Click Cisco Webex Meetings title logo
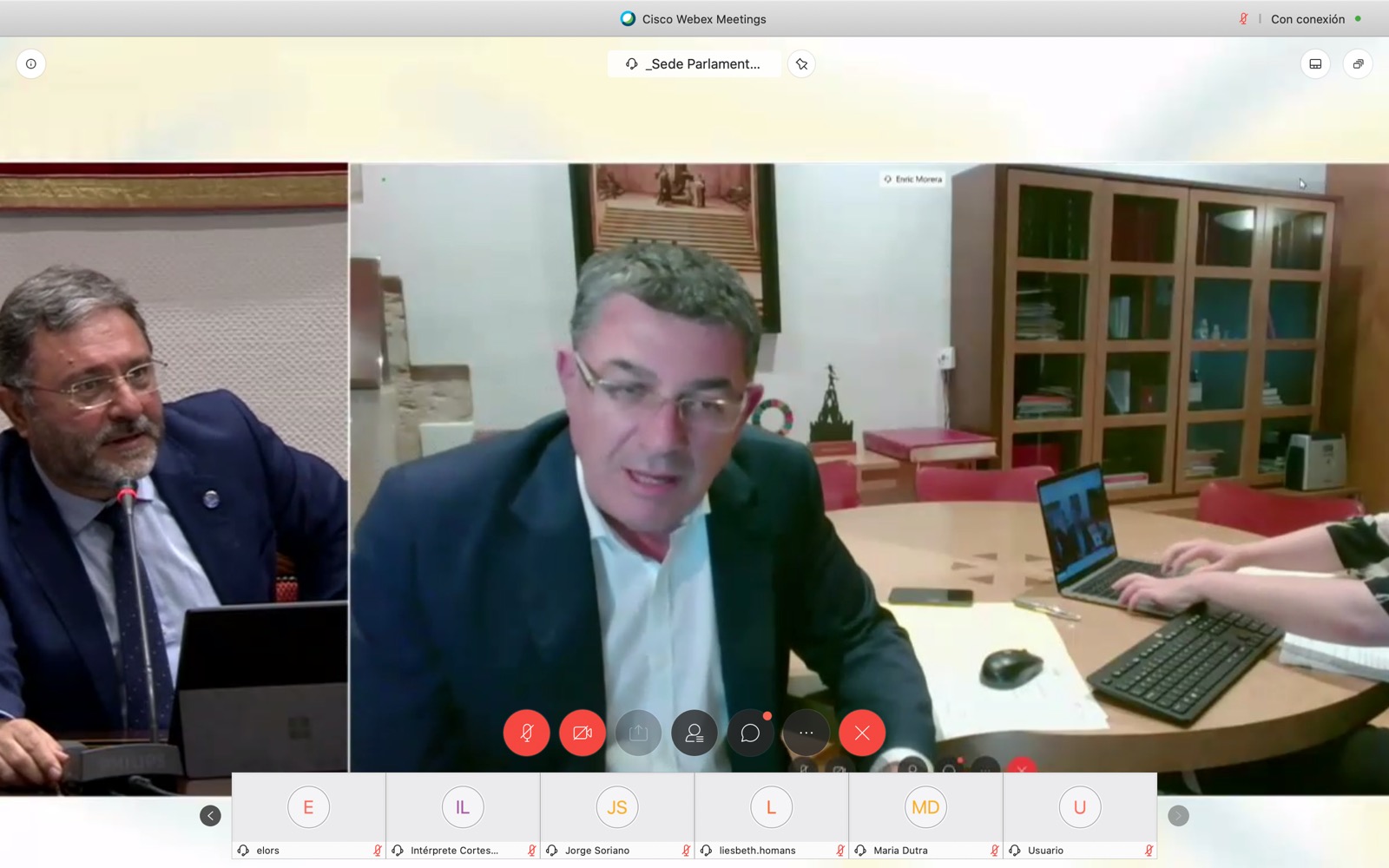This screenshot has height=868, width=1389. pyautogui.click(x=628, y=18)
